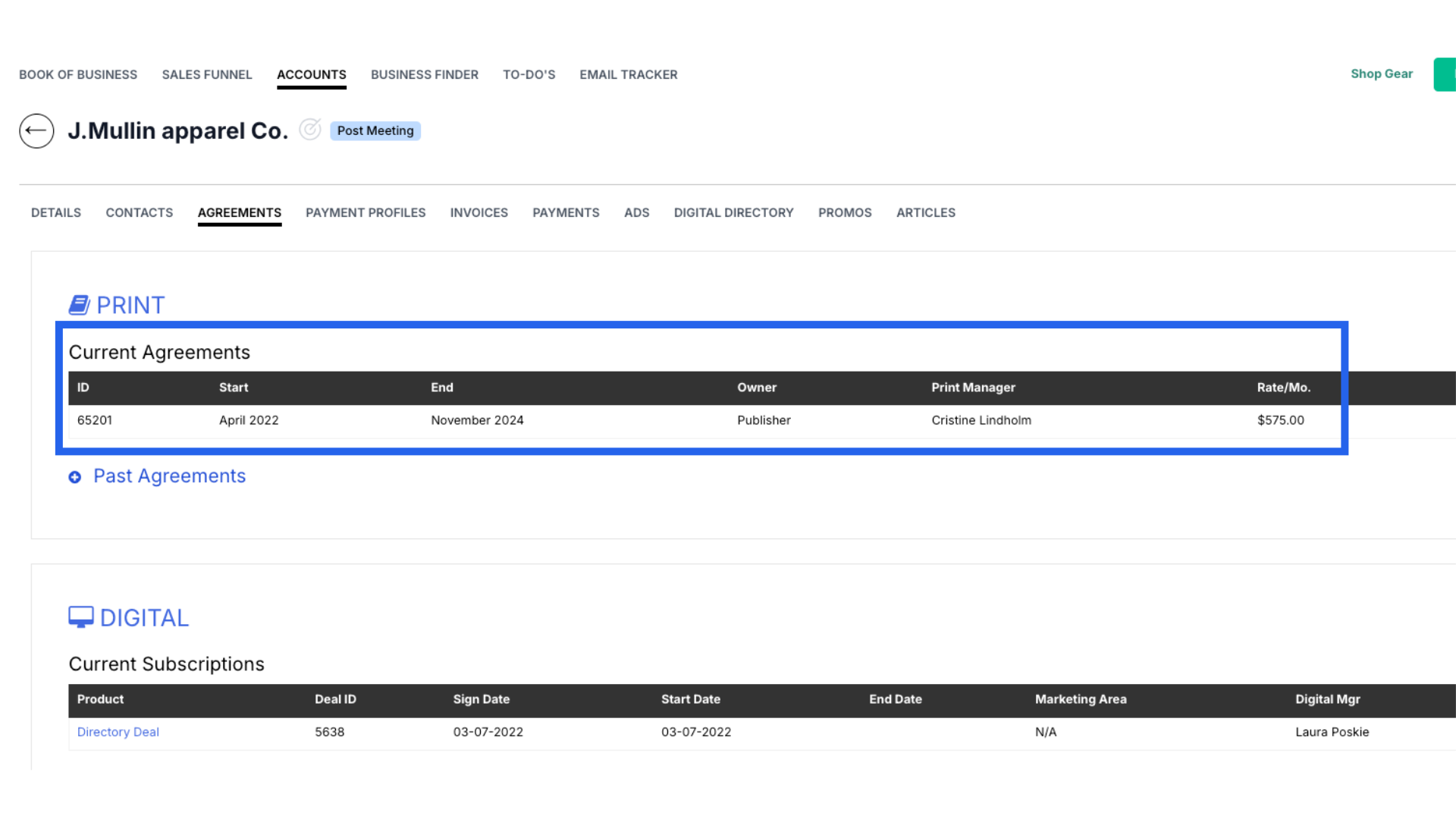The image size is (1456, 819).
Task: Click the $575.00 rate cell
Action: 1281,420
